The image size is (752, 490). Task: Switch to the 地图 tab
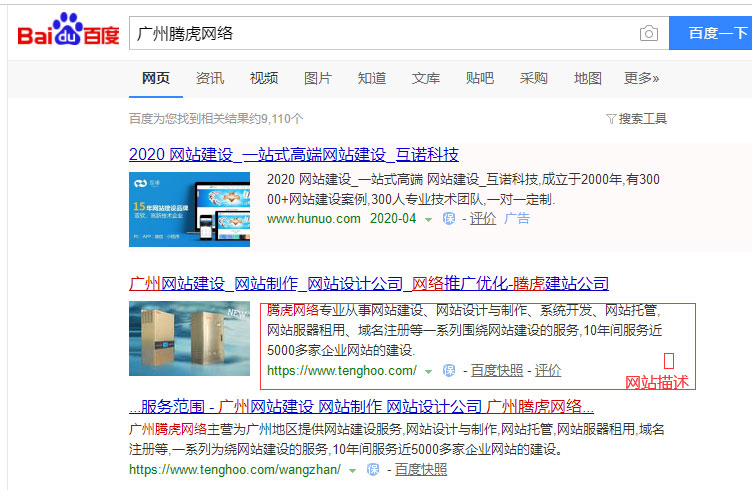click(588, 79)
